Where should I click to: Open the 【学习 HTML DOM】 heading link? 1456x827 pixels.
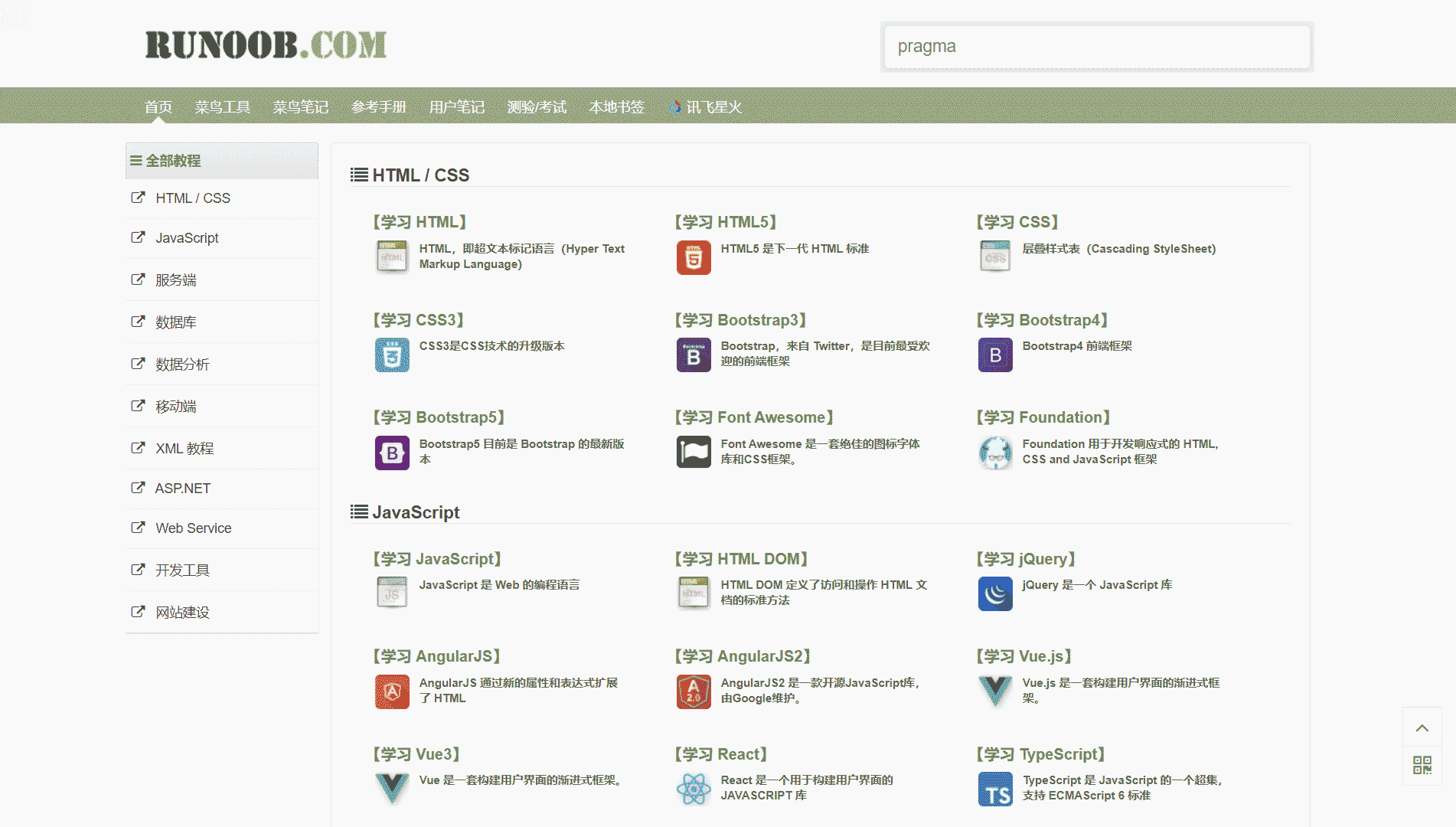741,559
